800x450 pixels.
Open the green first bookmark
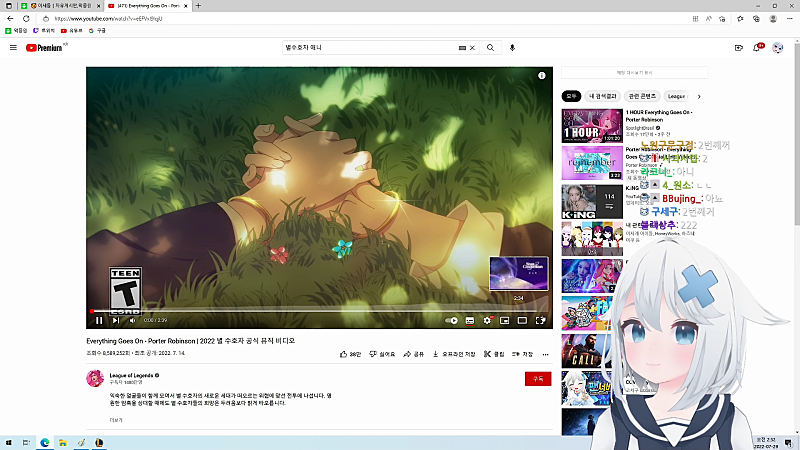point(16,31)
